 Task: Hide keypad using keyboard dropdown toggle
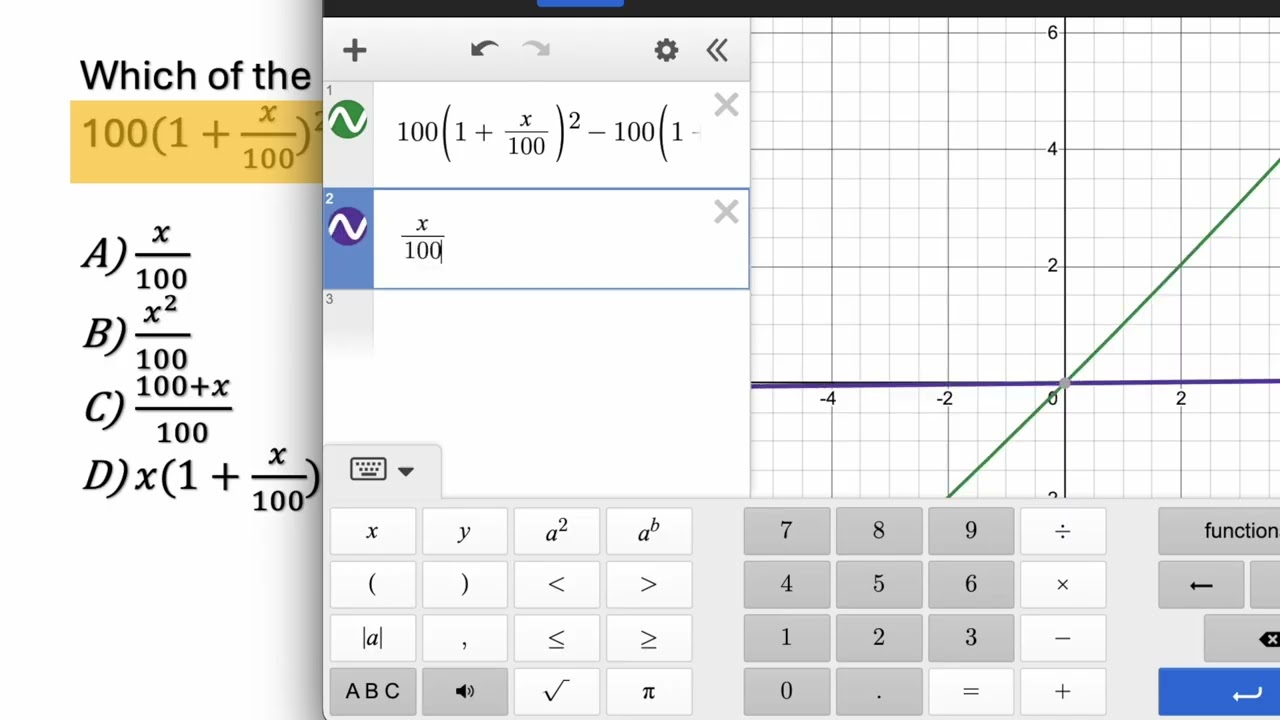click(x=382, y=470)
